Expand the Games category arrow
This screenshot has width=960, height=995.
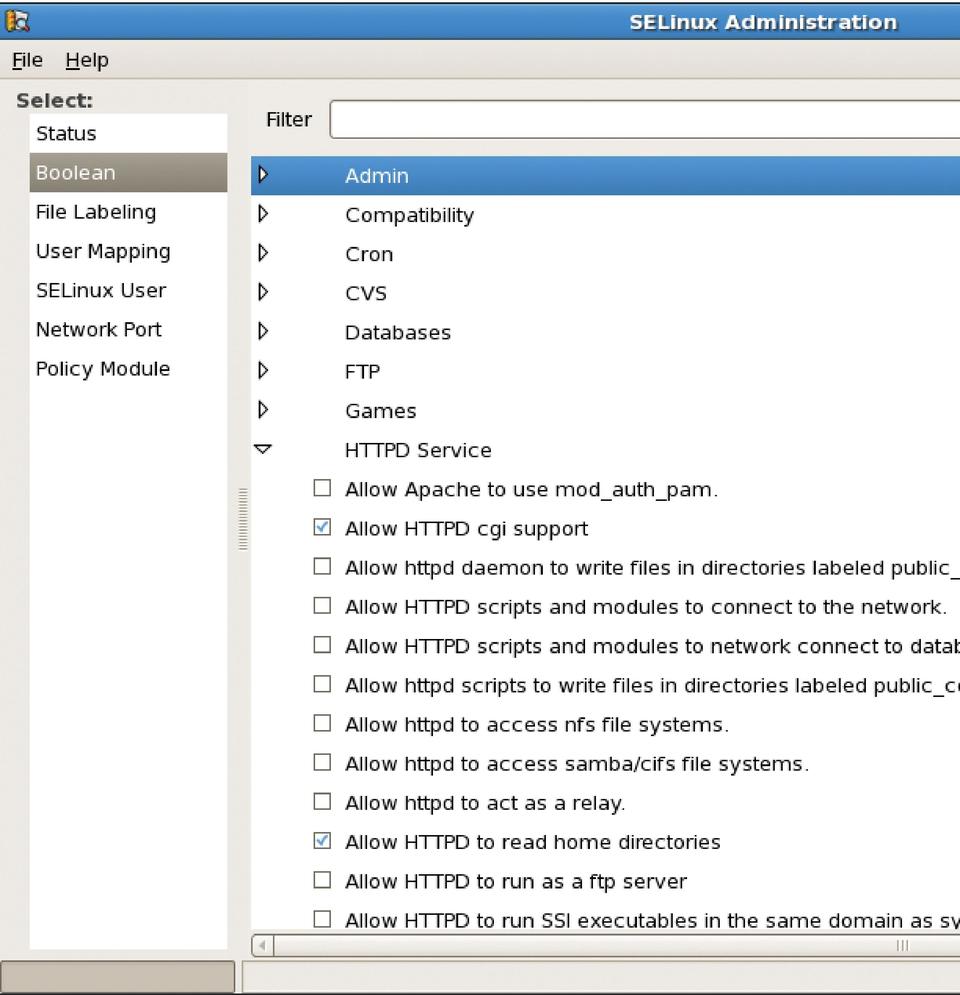[263, 410]
